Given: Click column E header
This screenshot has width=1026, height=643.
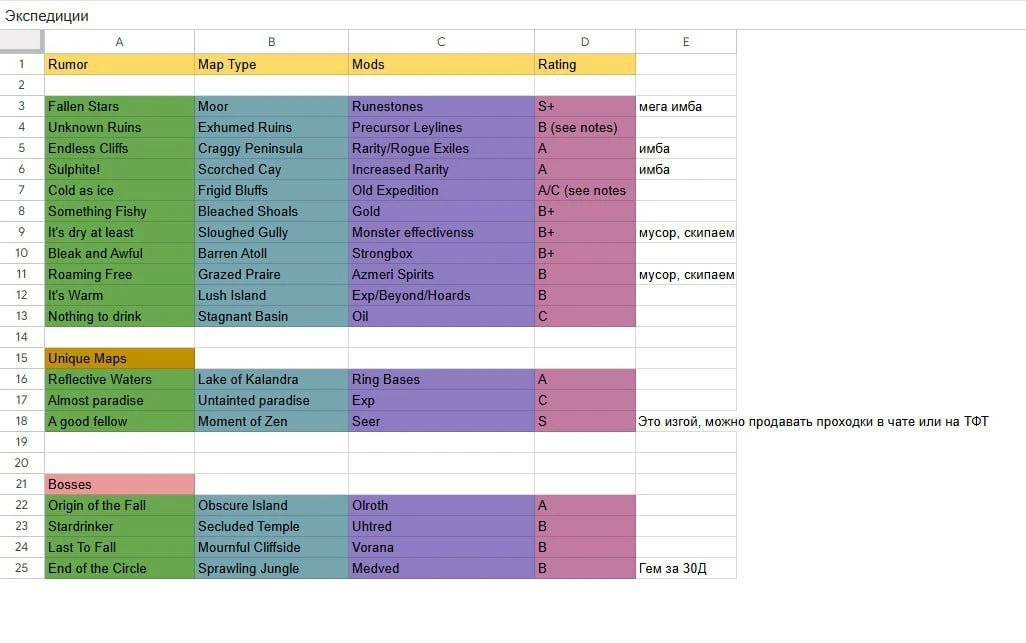Looking at the screenshot, I should pyautogui.click(x=686, y=42).
